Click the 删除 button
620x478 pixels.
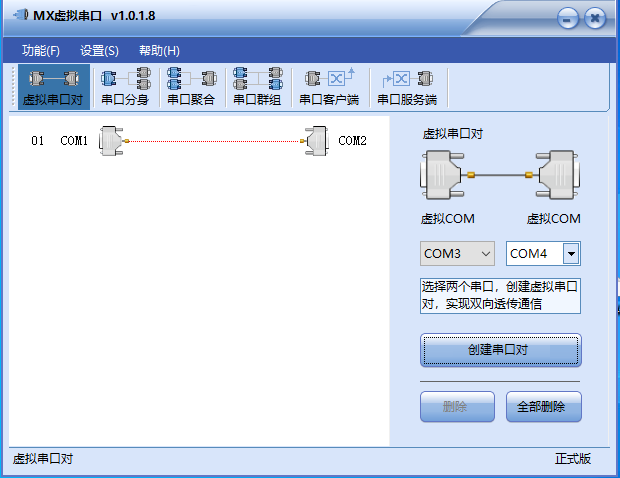pyautogui.click(x=457, y=407)
